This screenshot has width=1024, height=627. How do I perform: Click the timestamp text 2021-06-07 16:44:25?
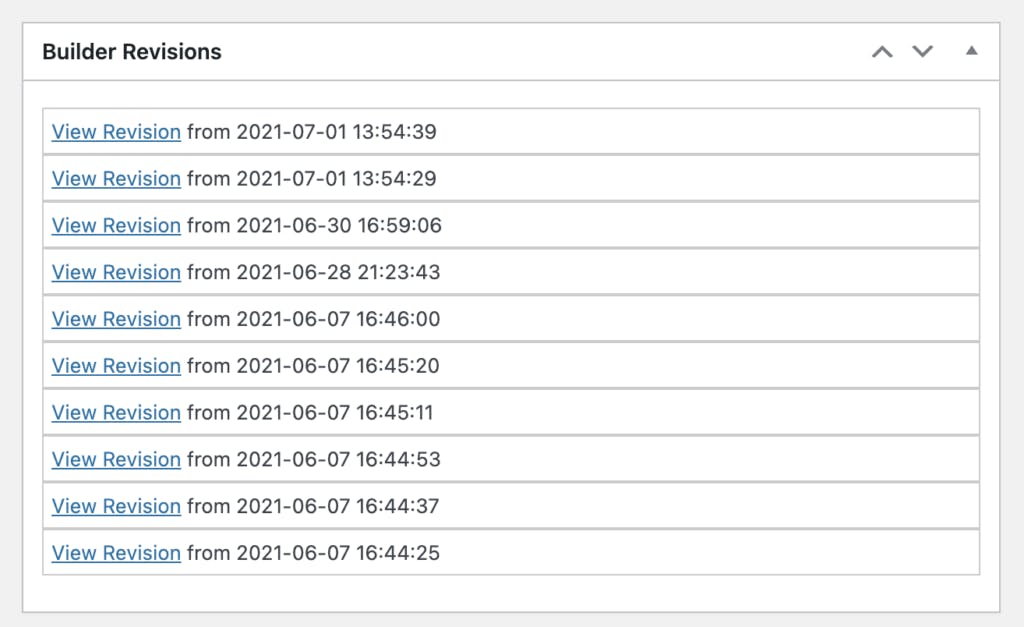pyautogui.click(x=338, y=553)
